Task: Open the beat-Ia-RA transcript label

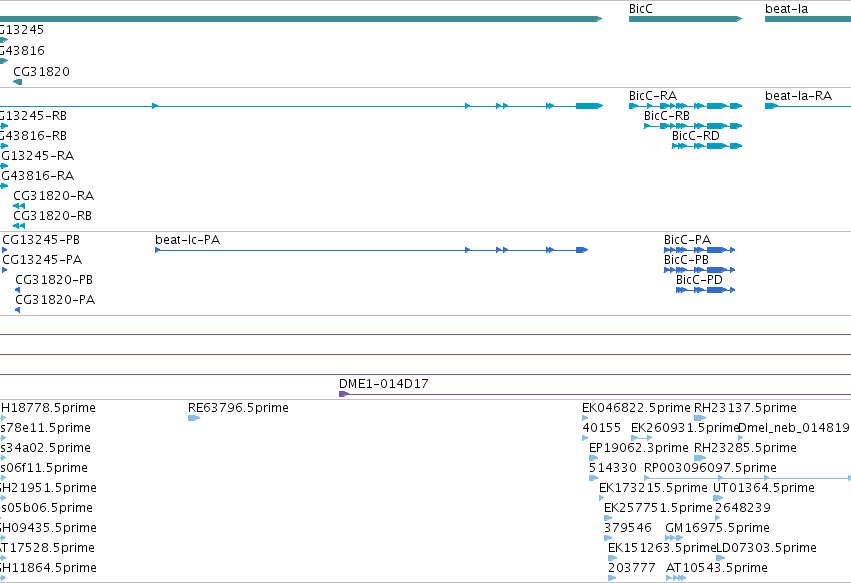Action: [798, 96]
